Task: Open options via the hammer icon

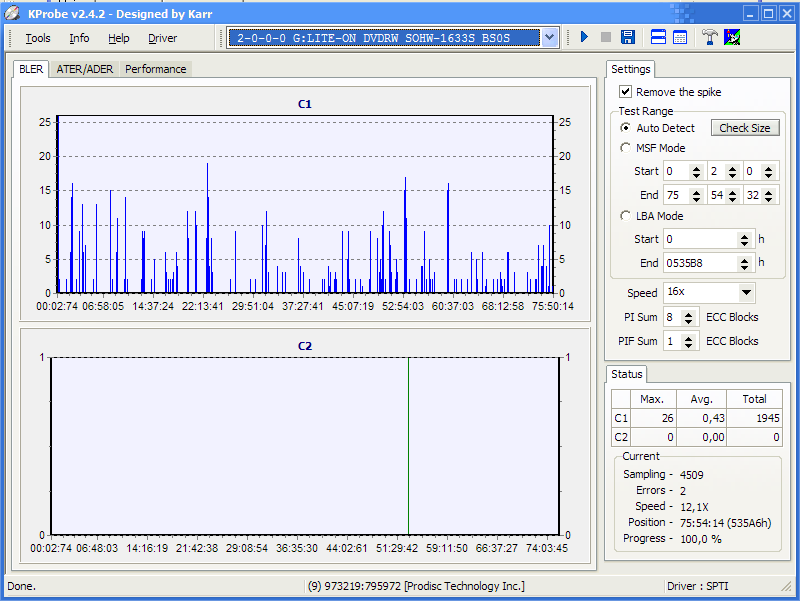Action: coord(710,38)
